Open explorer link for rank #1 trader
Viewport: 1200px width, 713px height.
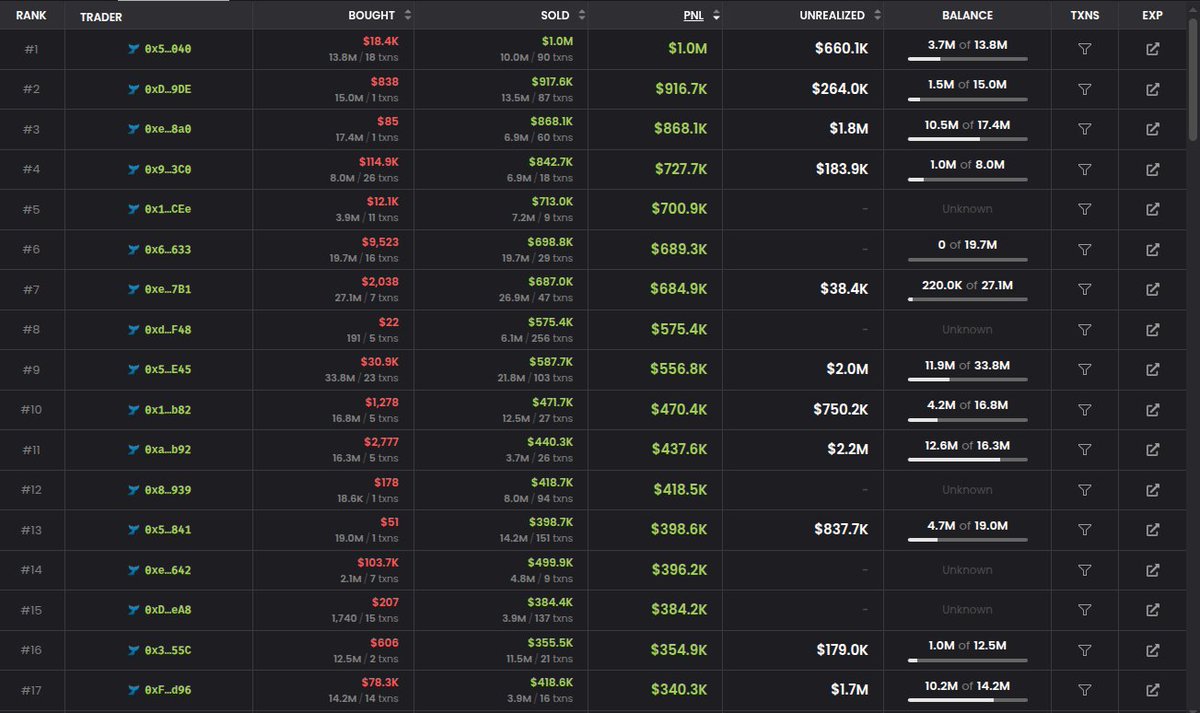(1152, 49)
